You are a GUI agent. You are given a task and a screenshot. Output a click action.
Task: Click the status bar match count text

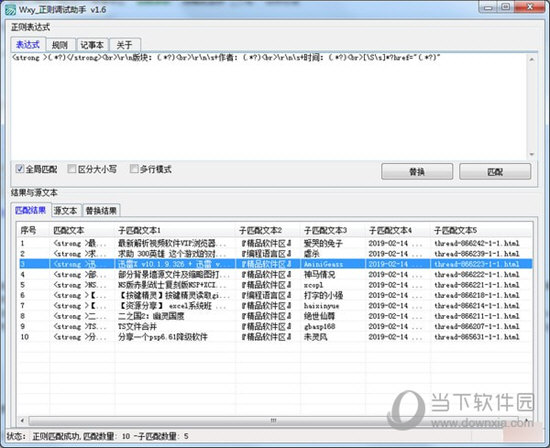tap(110, 436)
